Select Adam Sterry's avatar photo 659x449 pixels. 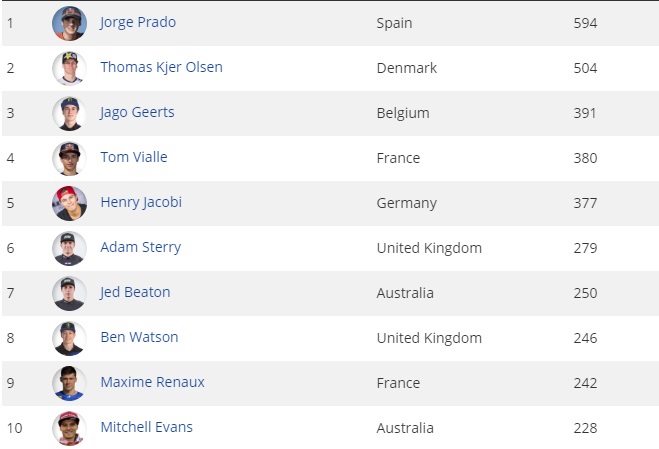69,248
